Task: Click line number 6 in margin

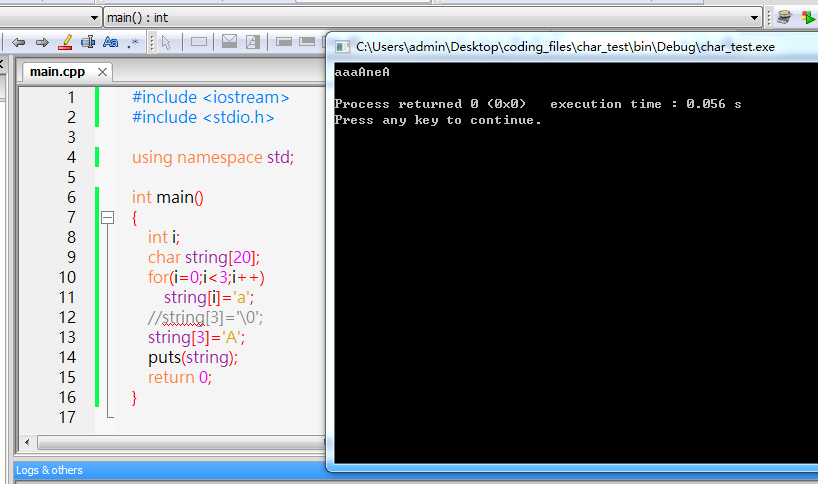Action: 71,198
